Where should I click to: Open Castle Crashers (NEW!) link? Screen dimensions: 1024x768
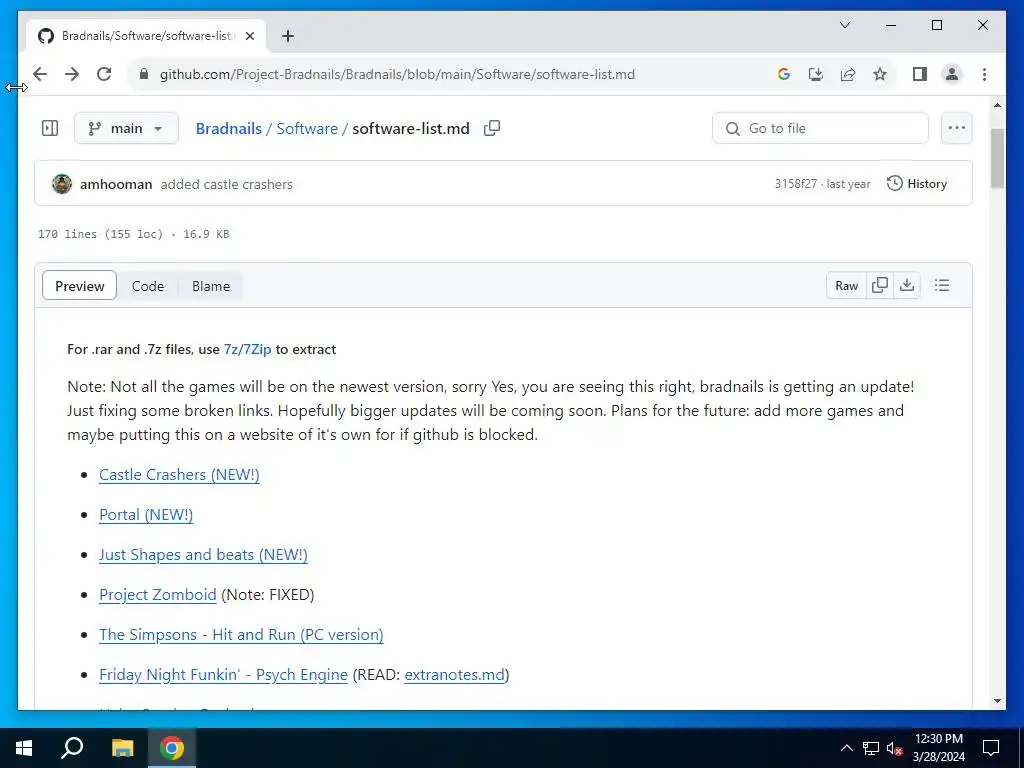[x=179, y=475]
